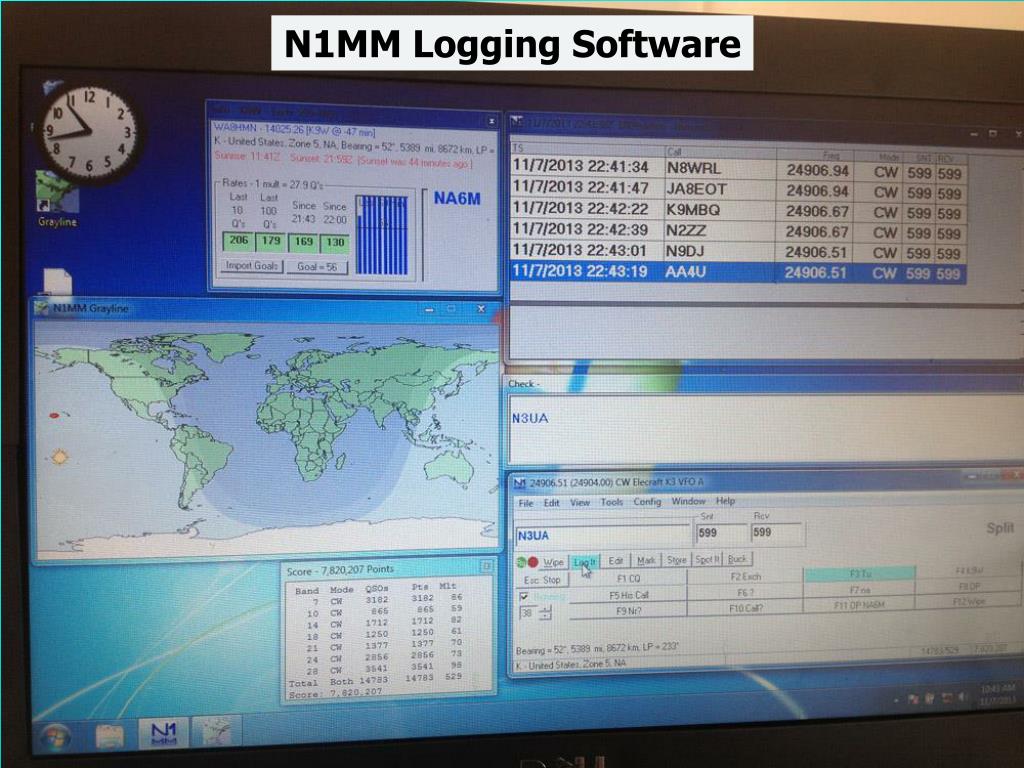The image size is (1024, 768).
Task: Click the F6 ? button
Action: pos(745,593)
